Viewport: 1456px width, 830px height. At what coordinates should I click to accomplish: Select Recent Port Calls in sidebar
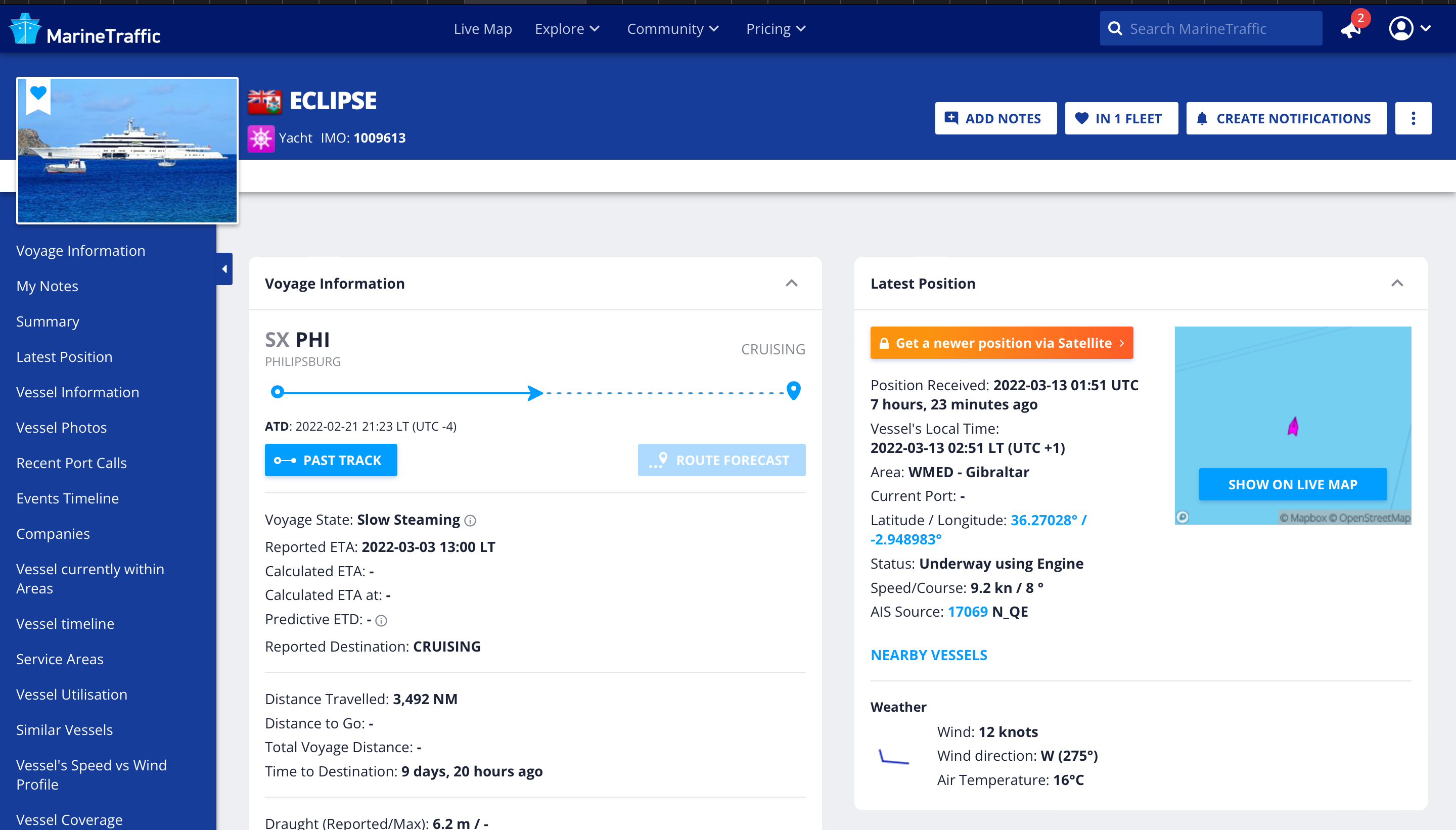(71, 463)
